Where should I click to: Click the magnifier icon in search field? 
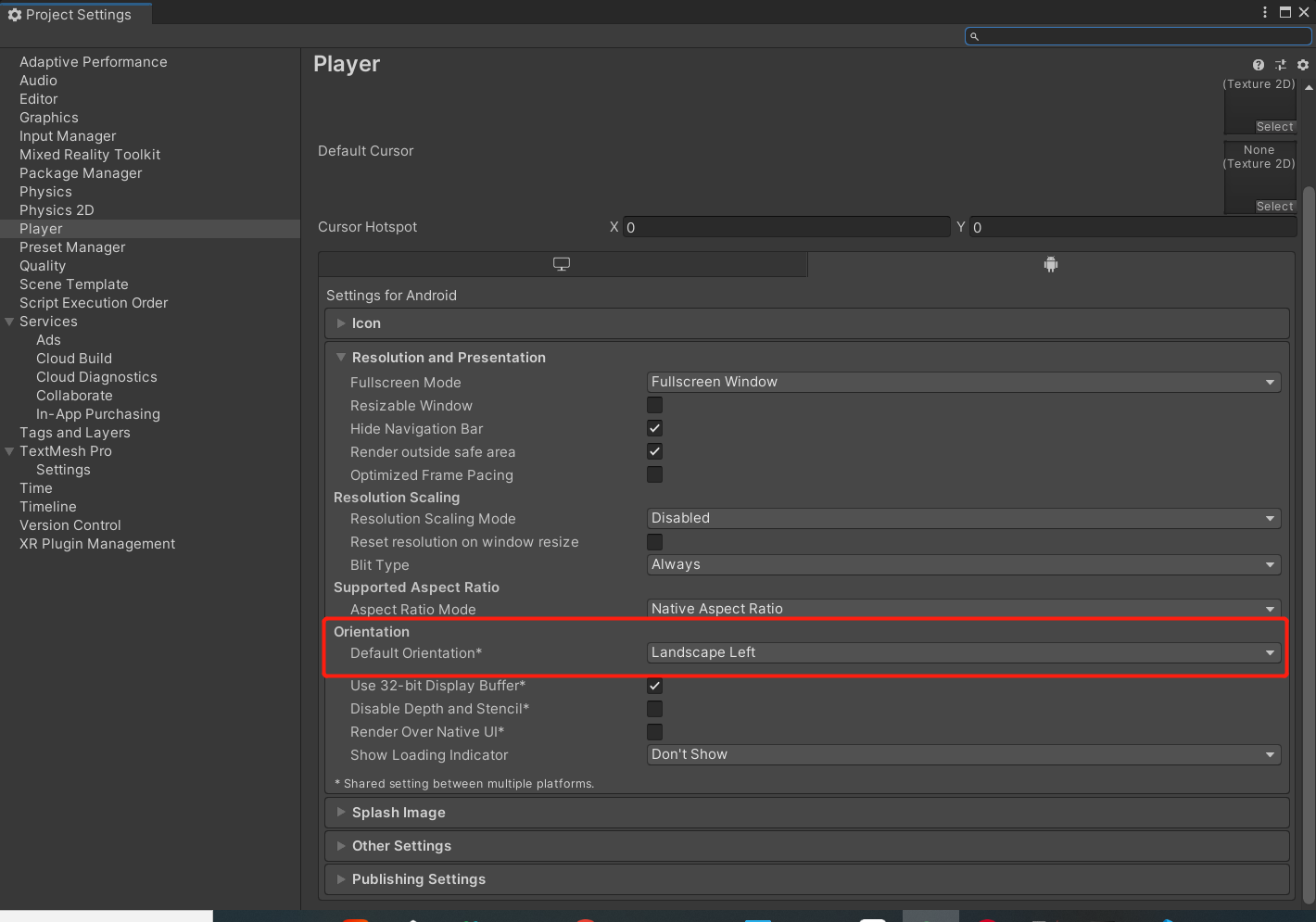pos(974,36)
